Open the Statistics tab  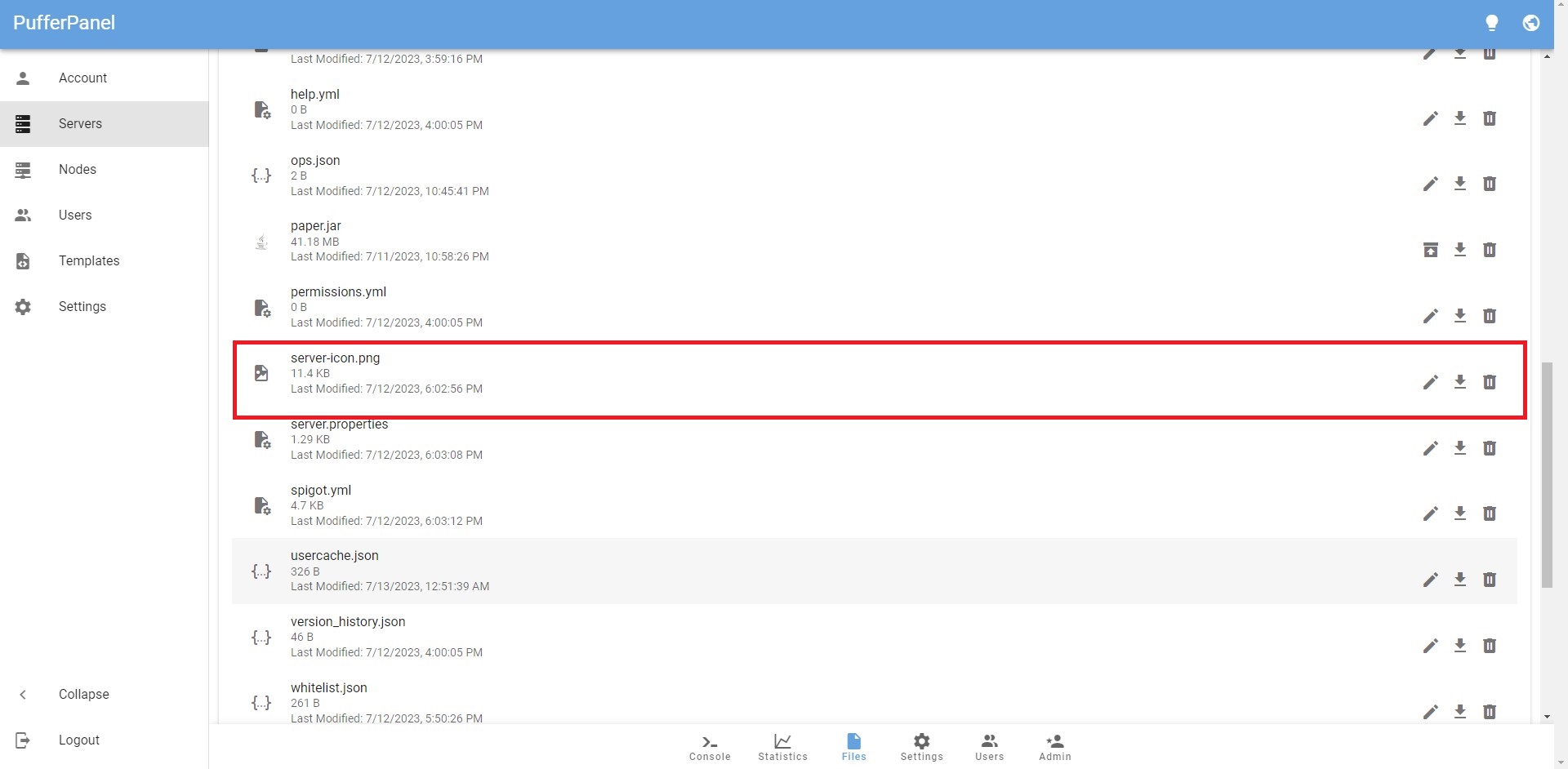click(x=782, y=746)
